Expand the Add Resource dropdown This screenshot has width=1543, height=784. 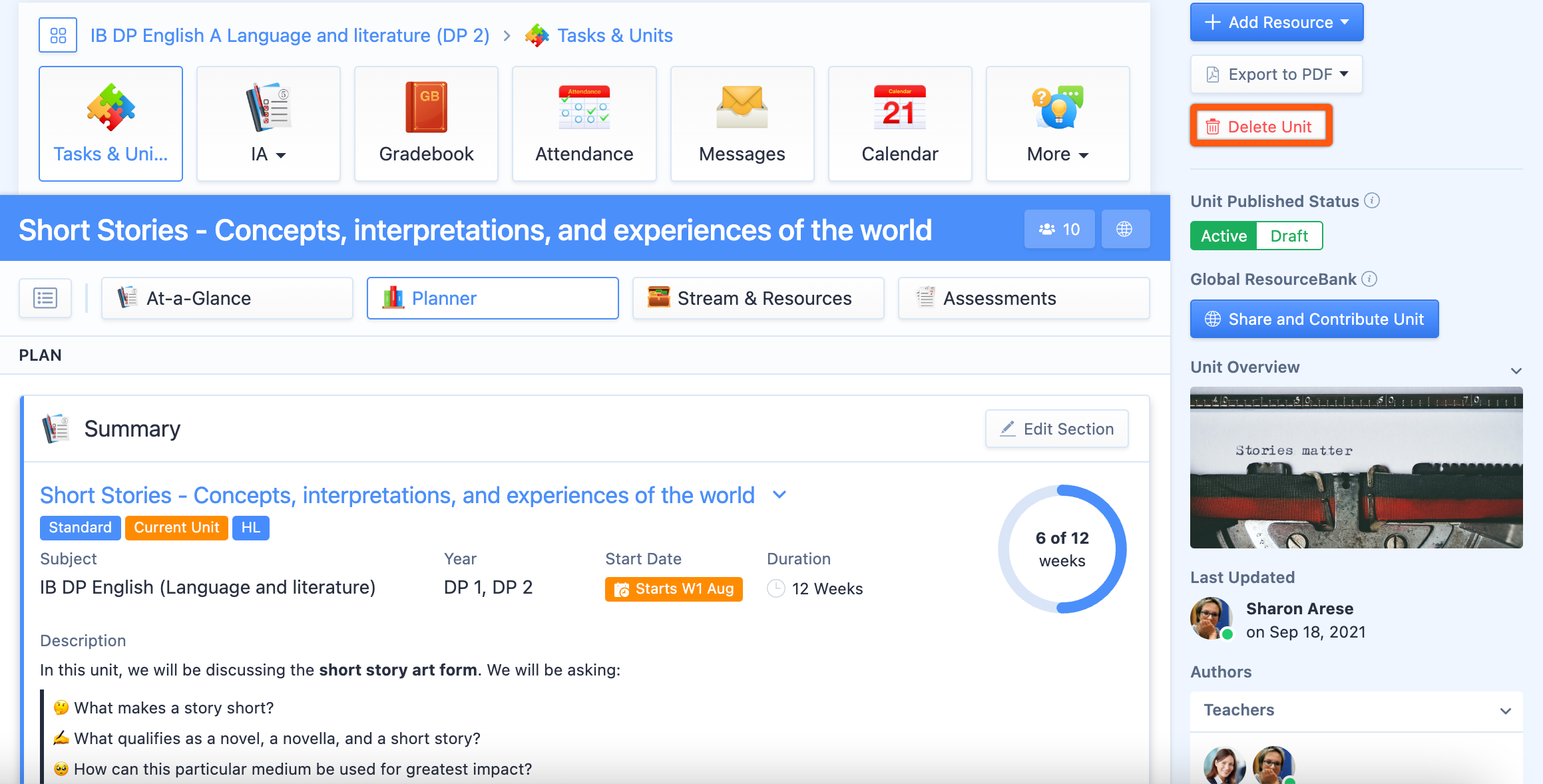click(x=1276, y=23)
